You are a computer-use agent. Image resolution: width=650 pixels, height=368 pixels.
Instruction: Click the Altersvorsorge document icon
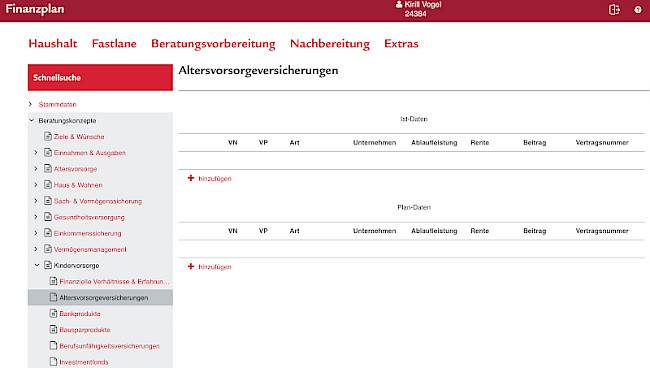pos(48,168)
